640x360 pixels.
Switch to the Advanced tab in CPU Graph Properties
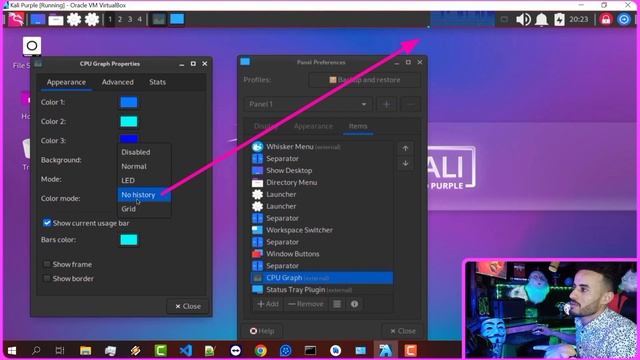pyautogui.click(x=118, y=82)
